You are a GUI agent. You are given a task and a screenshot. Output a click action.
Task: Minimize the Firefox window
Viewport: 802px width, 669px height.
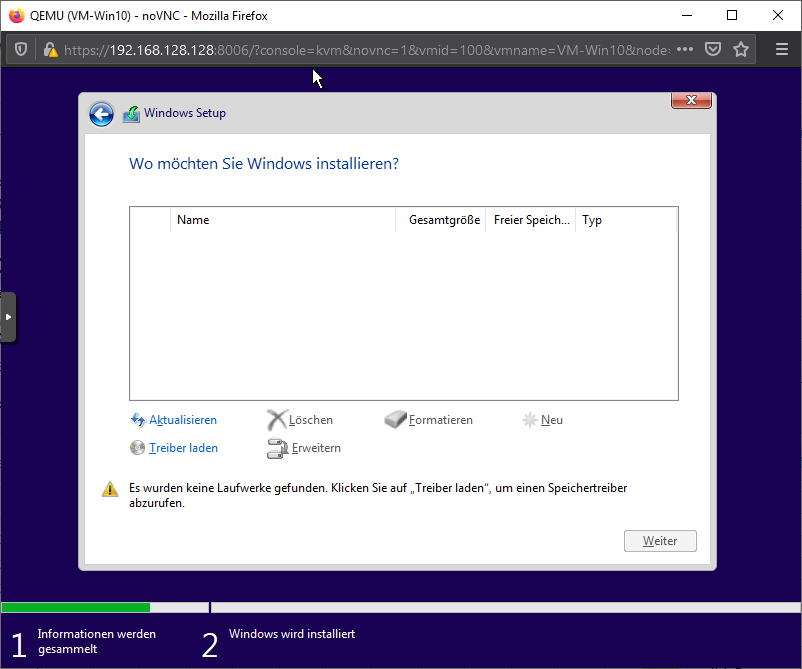(687, 15)
